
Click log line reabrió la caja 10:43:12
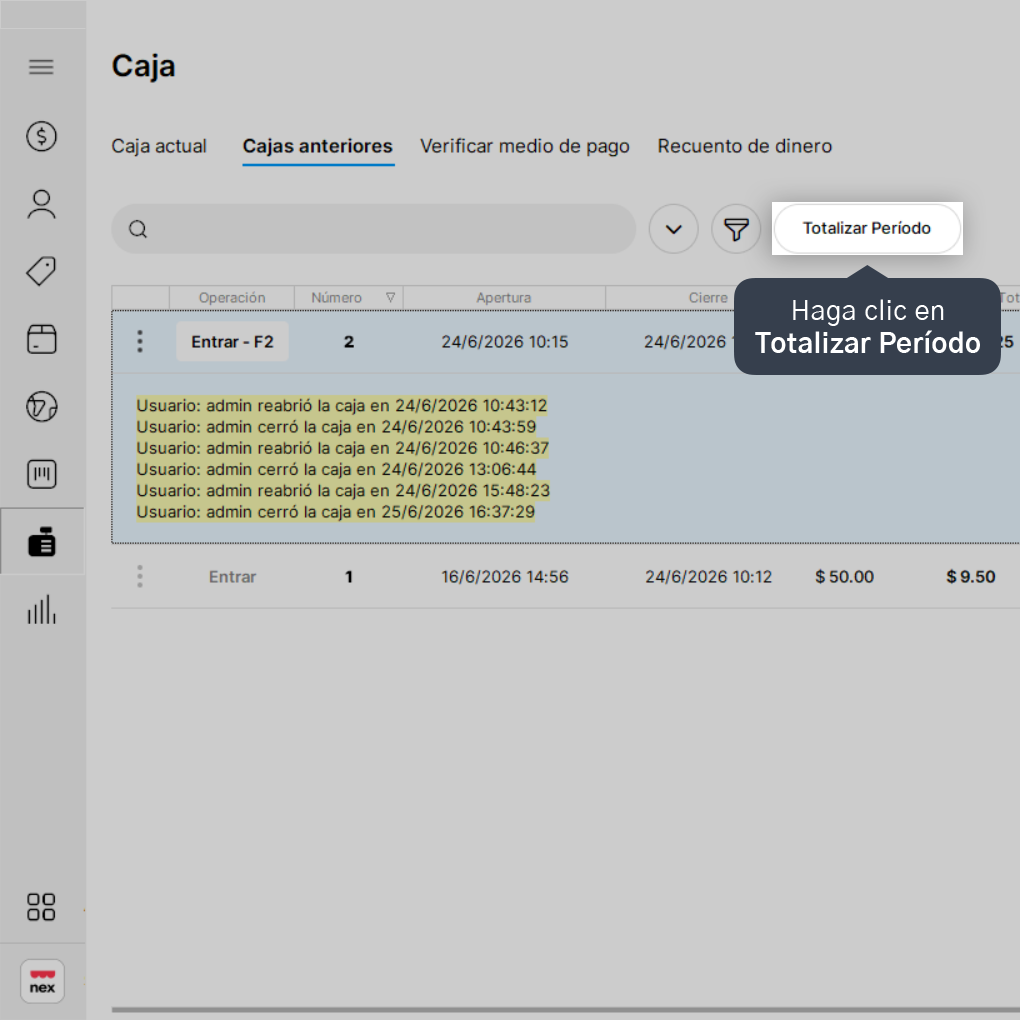pyautogui.click(x=342, y=405)
